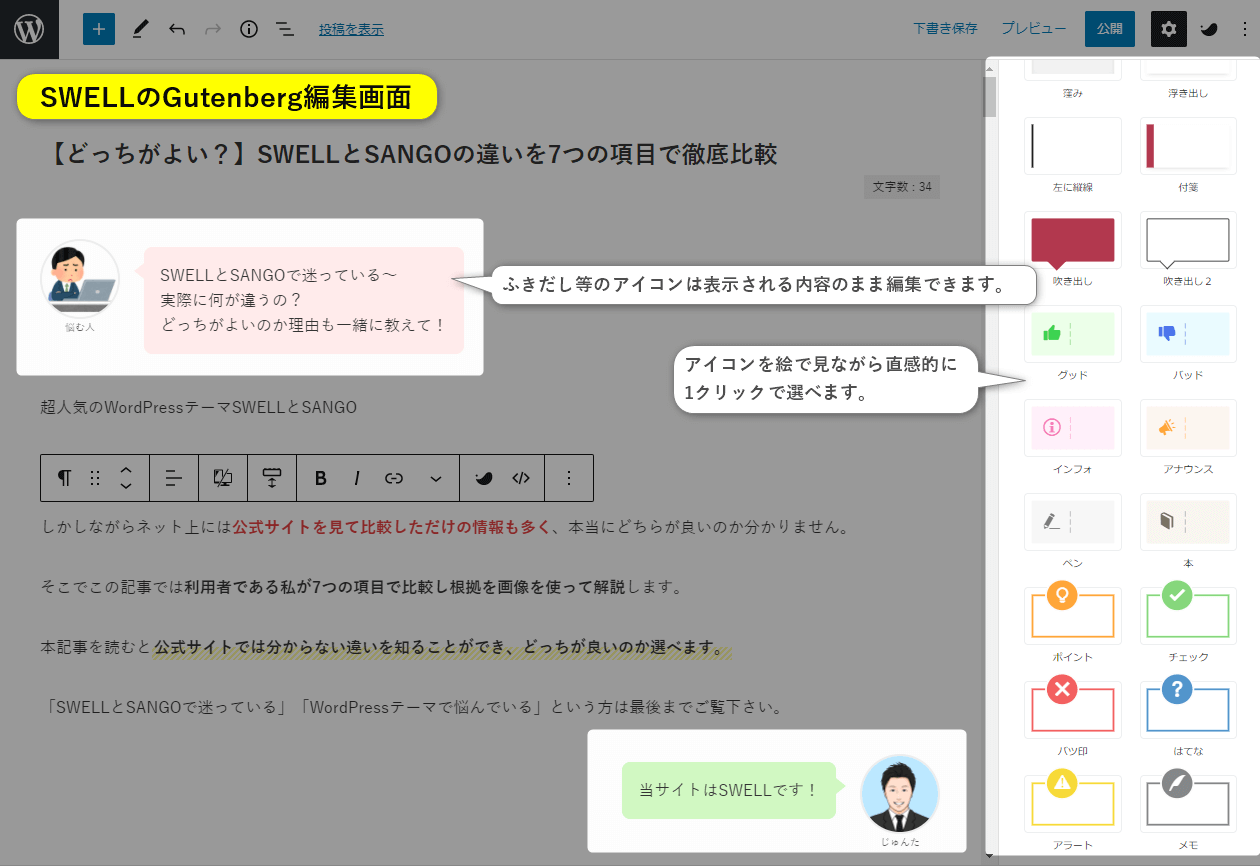Click the post title text field
Image resolution: width=1260 pixels, height=866 pixels.
point(412,154)
